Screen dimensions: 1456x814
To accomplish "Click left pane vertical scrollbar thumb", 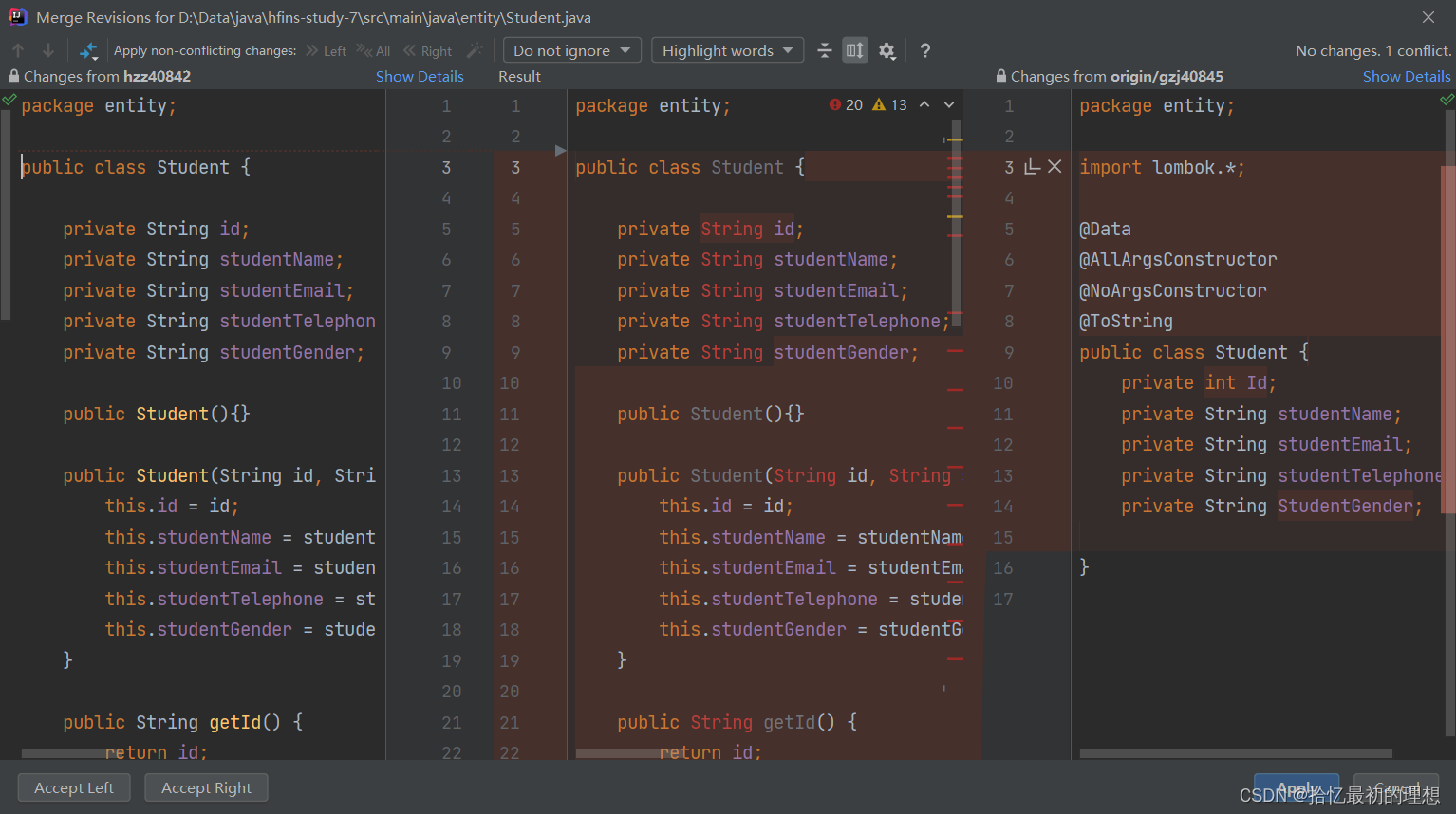I will (x=6, y=213).
